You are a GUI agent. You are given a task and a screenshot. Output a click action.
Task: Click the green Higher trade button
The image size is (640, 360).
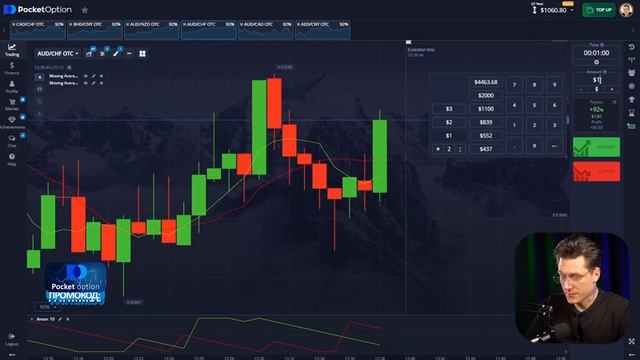click(x=596, y=147)
